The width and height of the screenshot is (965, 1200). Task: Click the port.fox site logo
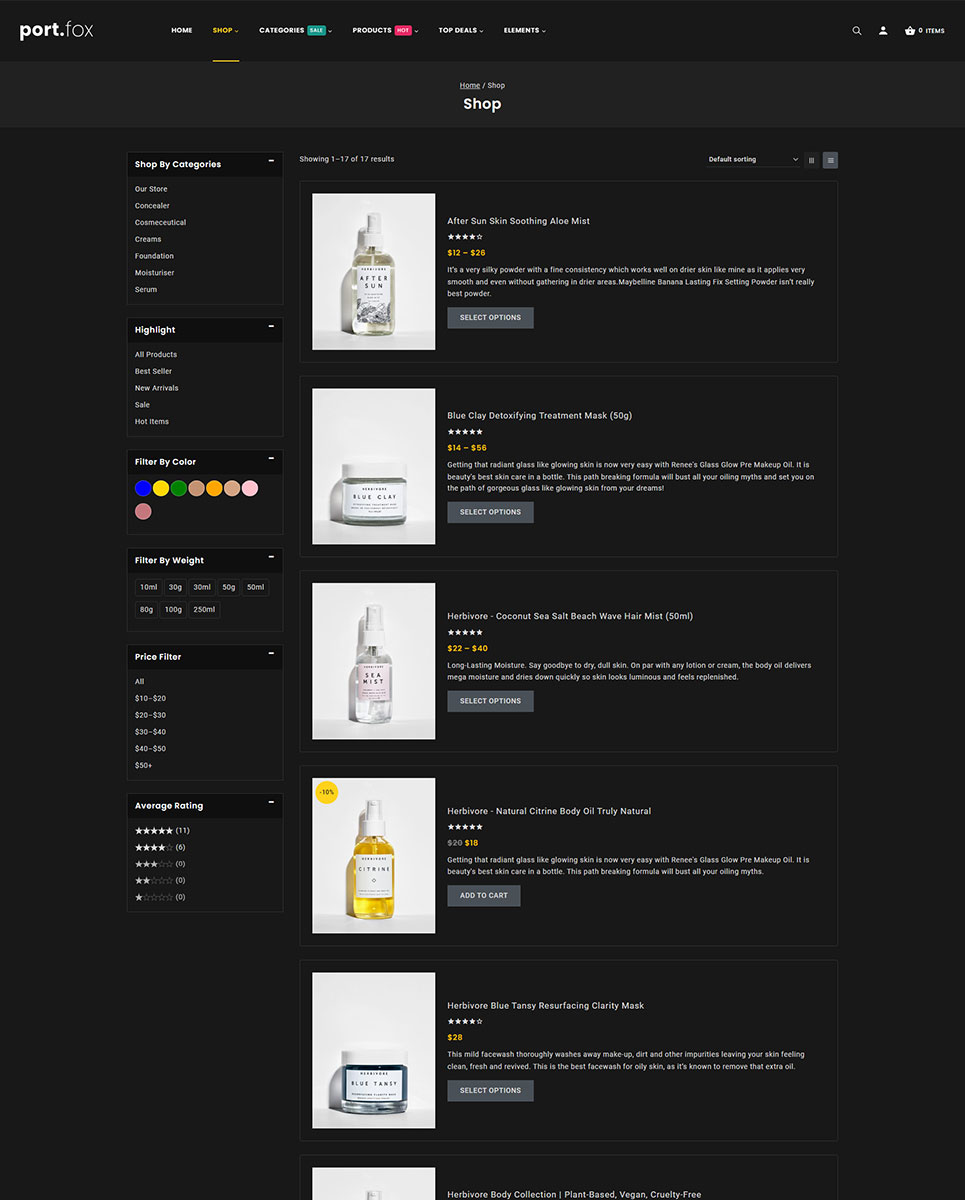(56, 30)
